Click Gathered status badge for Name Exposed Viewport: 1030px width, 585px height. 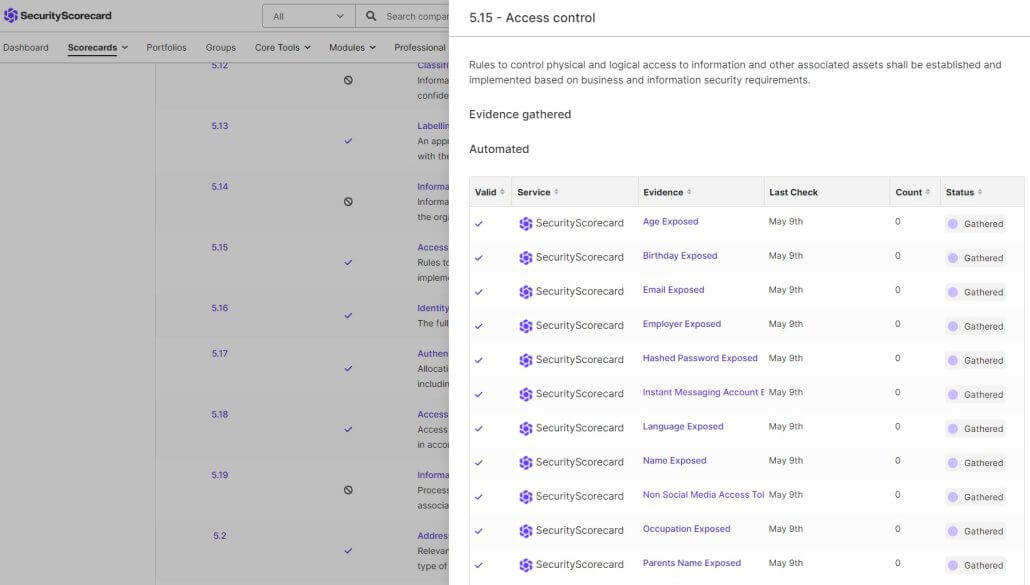click(x=975, y=463)
